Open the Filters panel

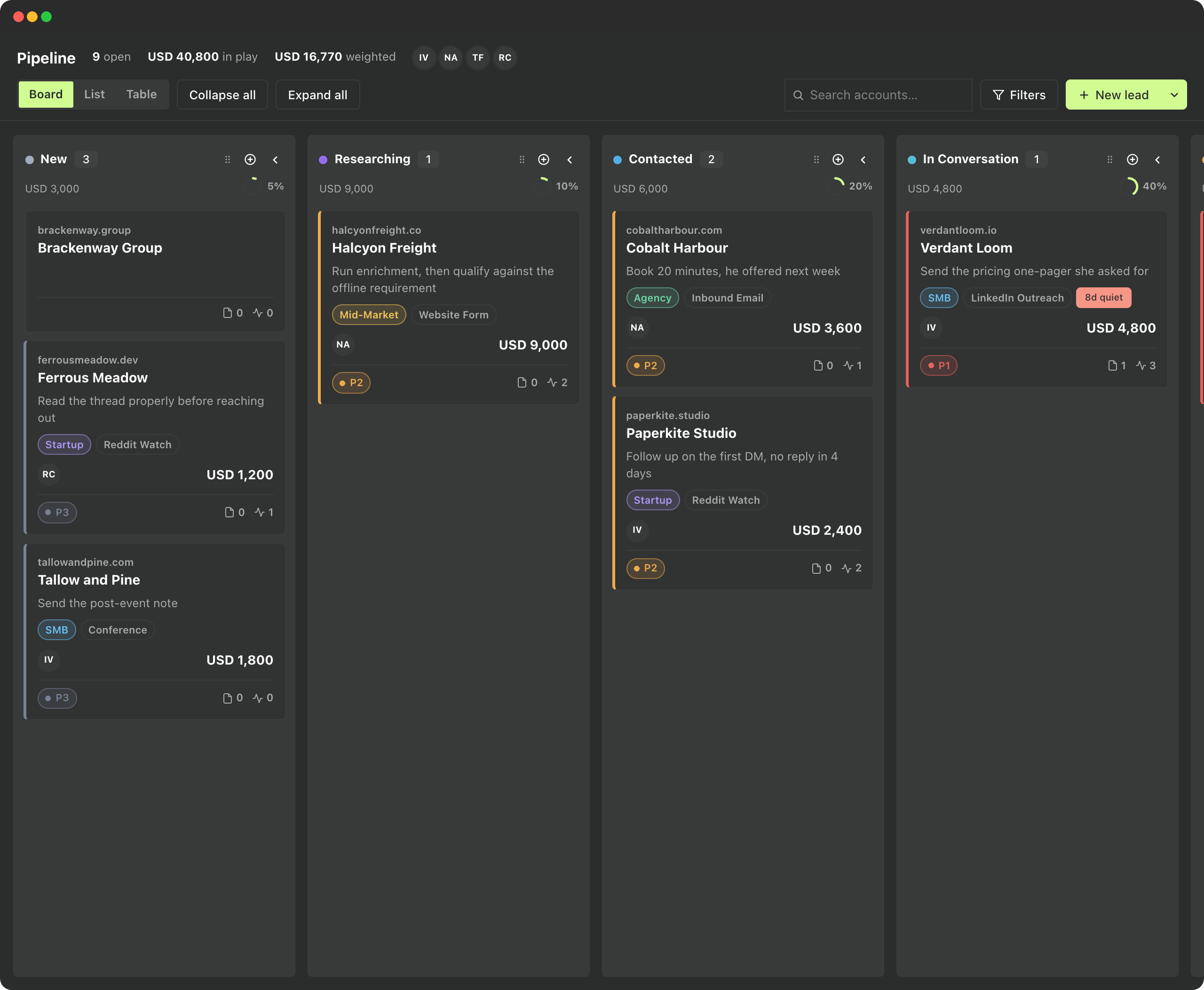(1019, 95)
